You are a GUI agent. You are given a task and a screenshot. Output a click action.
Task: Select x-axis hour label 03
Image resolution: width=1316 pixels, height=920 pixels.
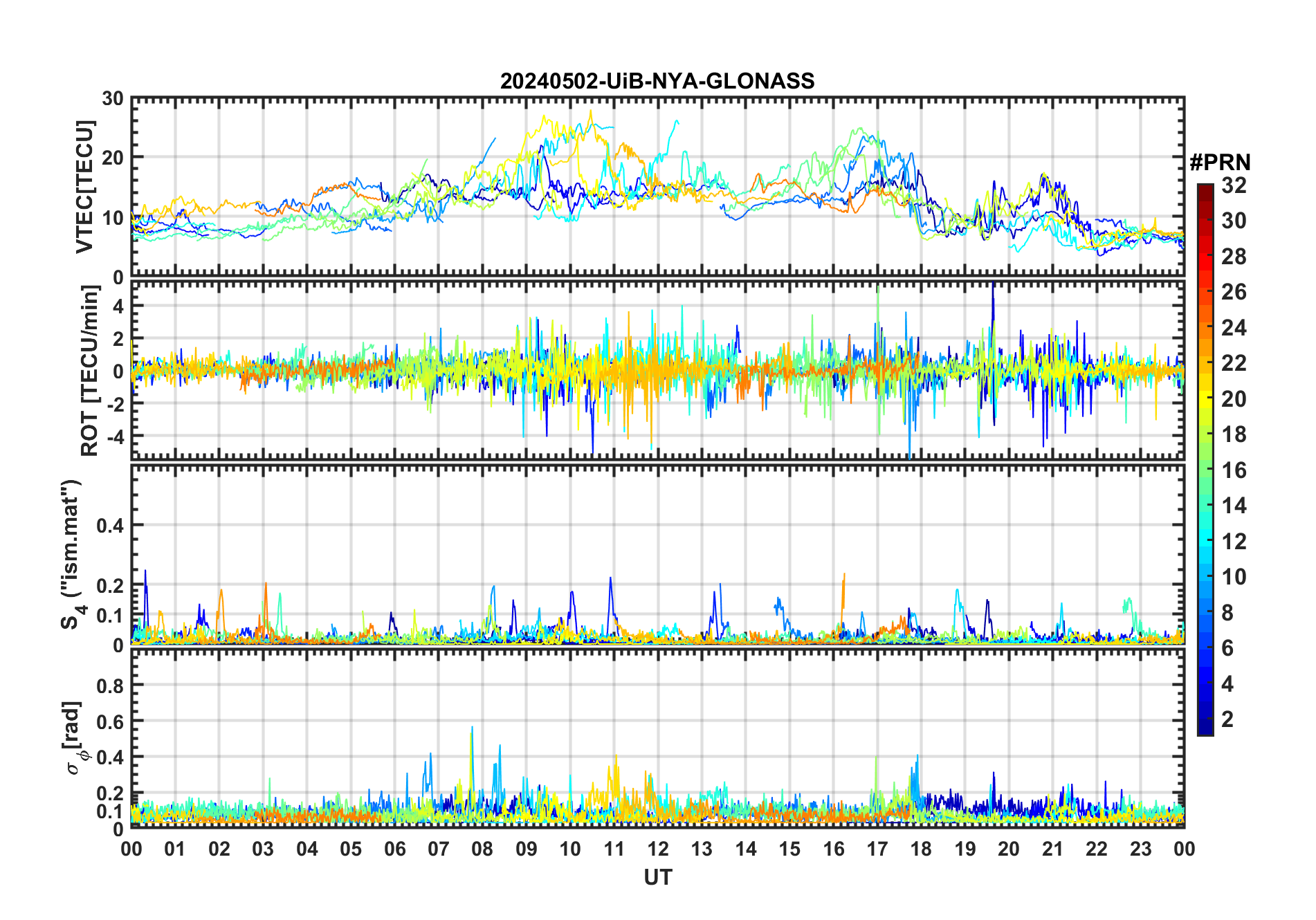click(x=263, y=849)
